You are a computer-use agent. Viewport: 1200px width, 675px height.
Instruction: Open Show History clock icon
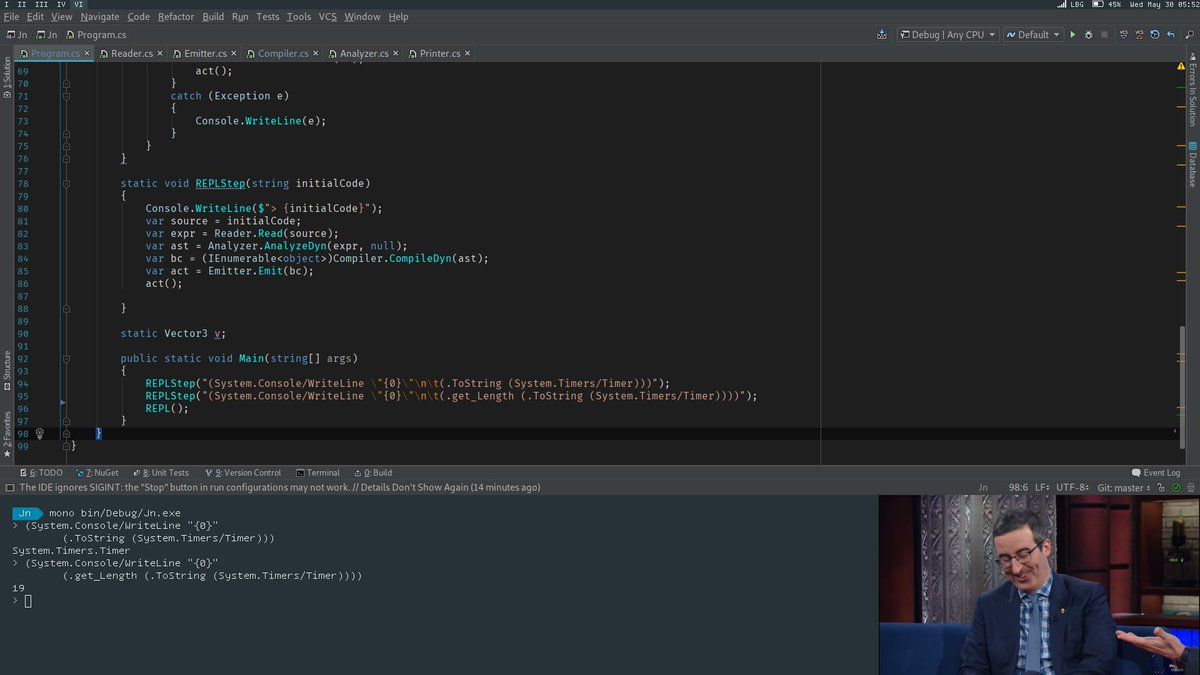point(1154,35)
